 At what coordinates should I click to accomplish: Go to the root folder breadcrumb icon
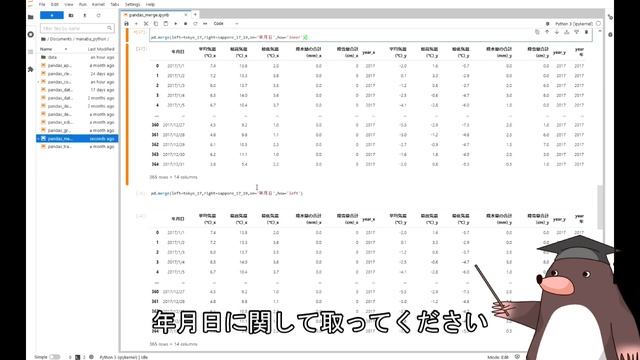click(43, 39)
